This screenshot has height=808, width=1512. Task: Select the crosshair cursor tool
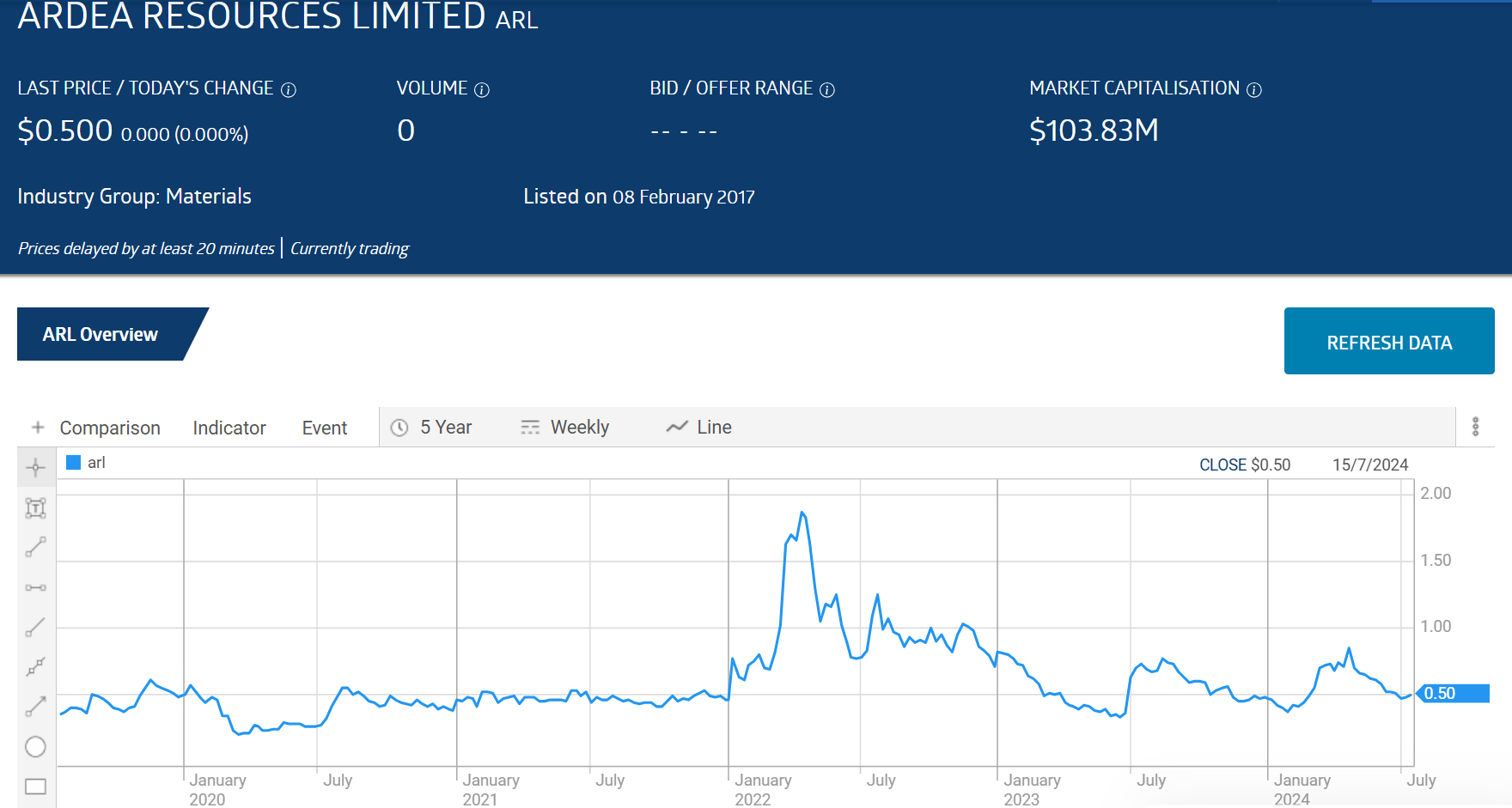[x=35, y=468]
